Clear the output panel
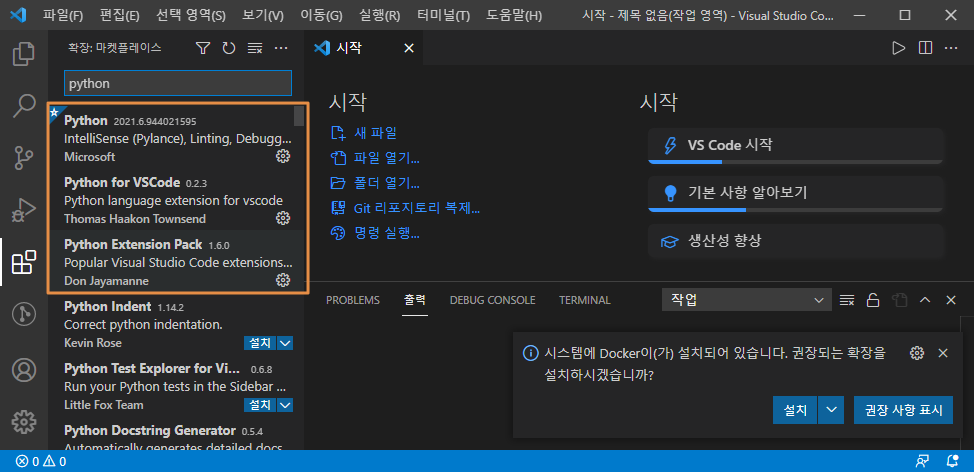Viewport: 974px width, 472px height. (846, 300)
